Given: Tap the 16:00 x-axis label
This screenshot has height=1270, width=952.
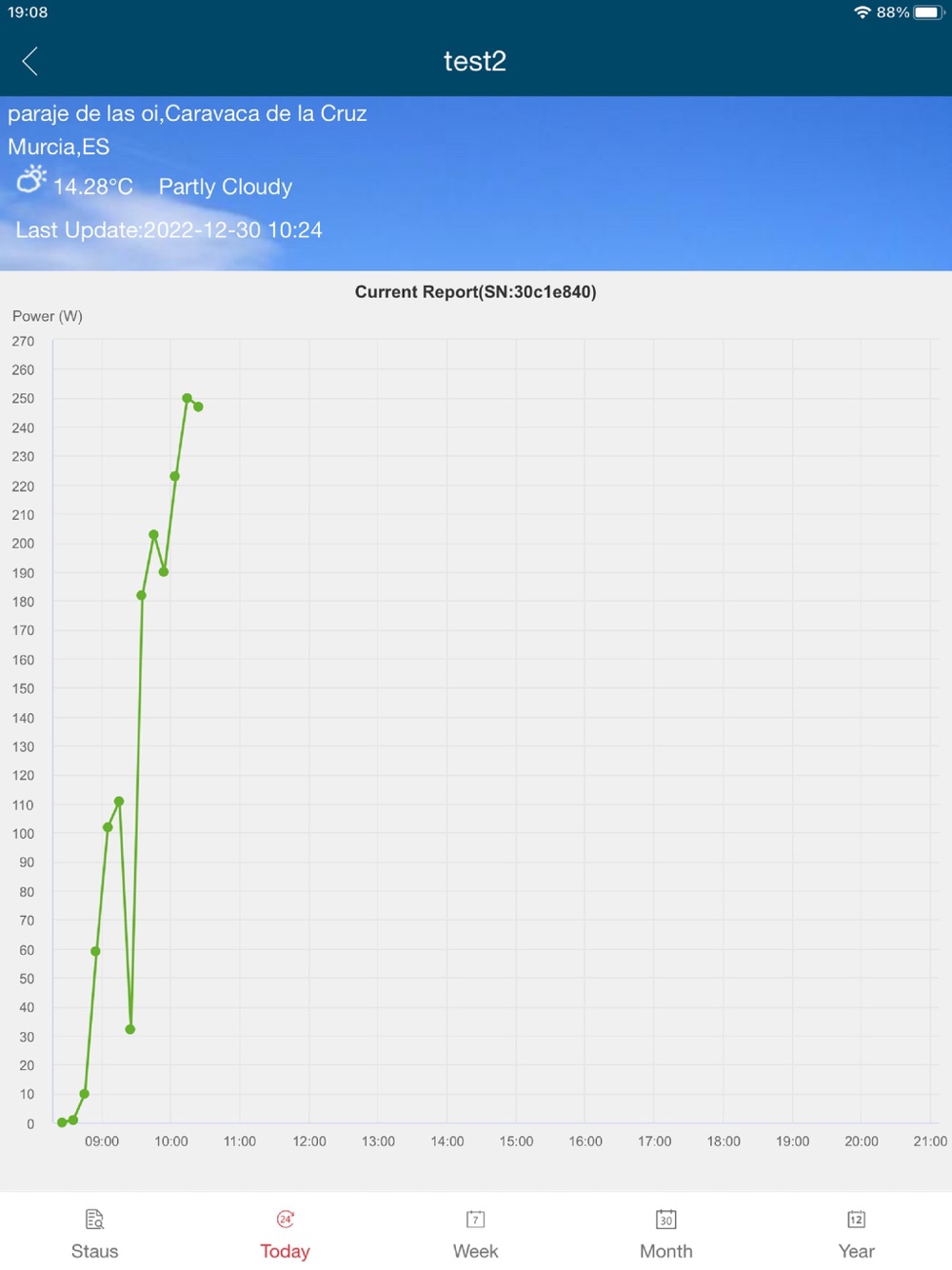Looking at the screenshot, I should pos(585,1141).
